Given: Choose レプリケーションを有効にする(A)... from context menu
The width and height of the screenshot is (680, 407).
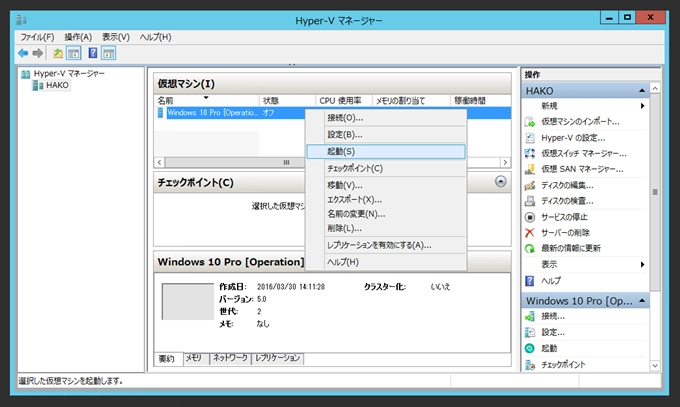Looking at the screenshot, I should pyautogui.click(x=386, y=245).
